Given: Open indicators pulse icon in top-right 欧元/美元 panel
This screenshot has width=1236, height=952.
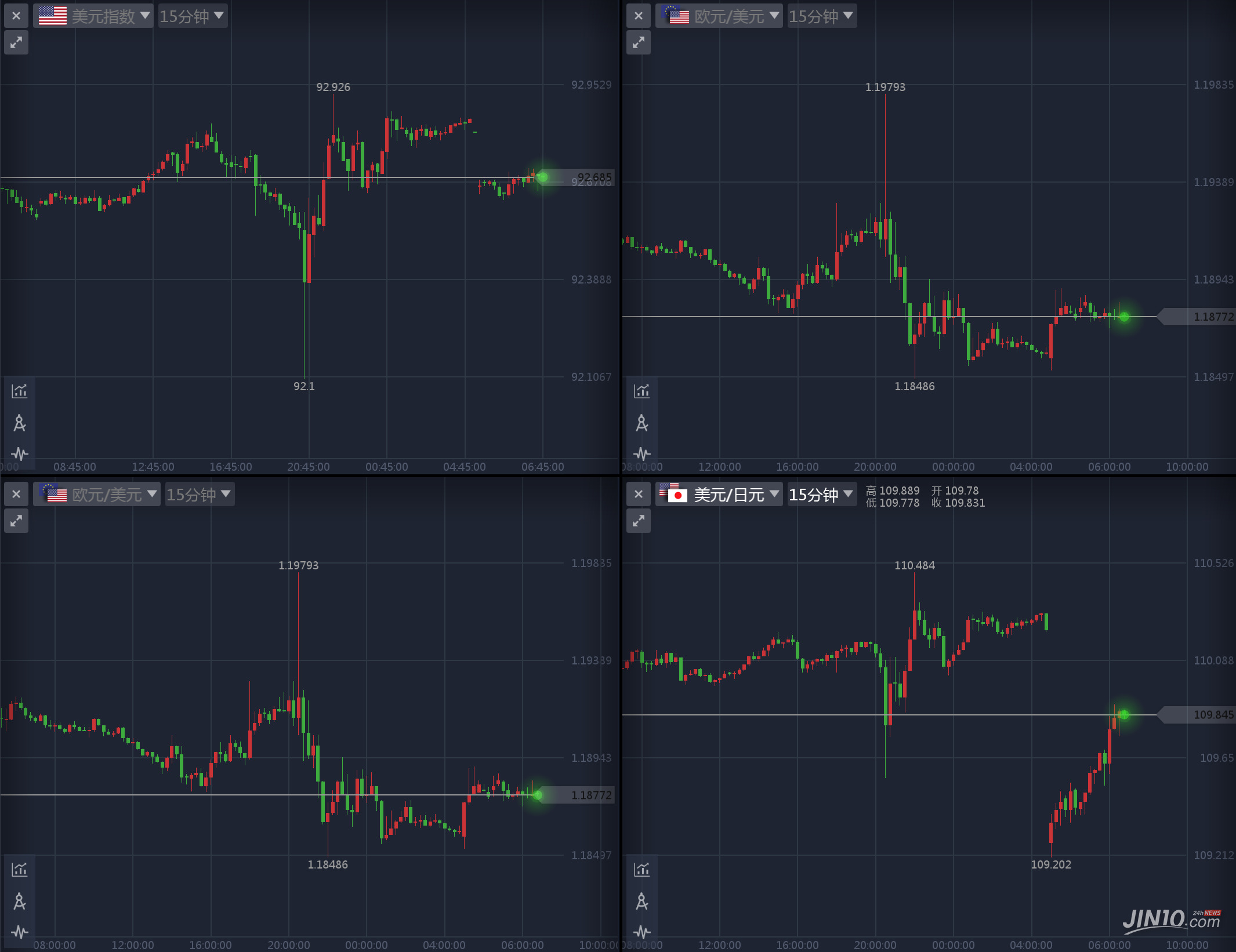Looking at the screenshot, I should coord(642,453).
